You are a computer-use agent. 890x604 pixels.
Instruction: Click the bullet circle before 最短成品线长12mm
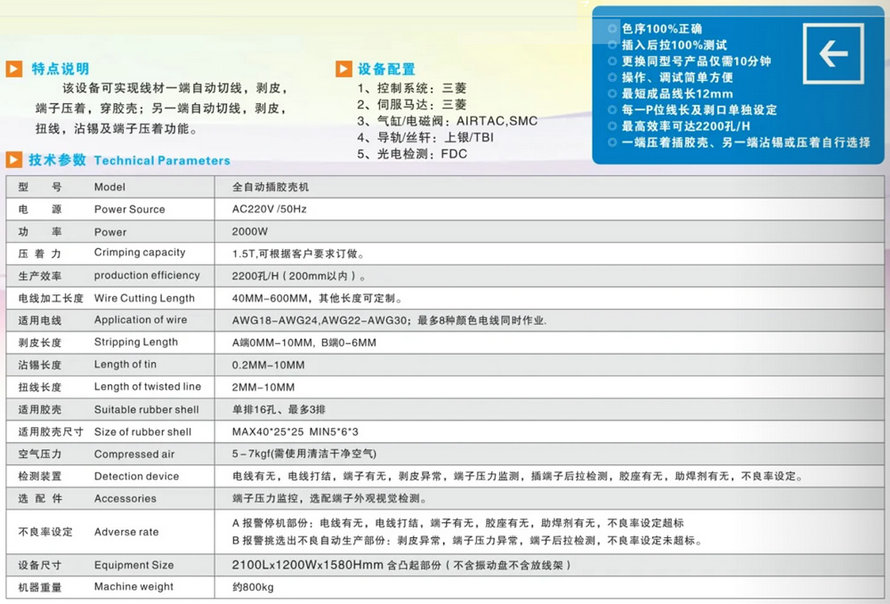[x=613, y=94]
